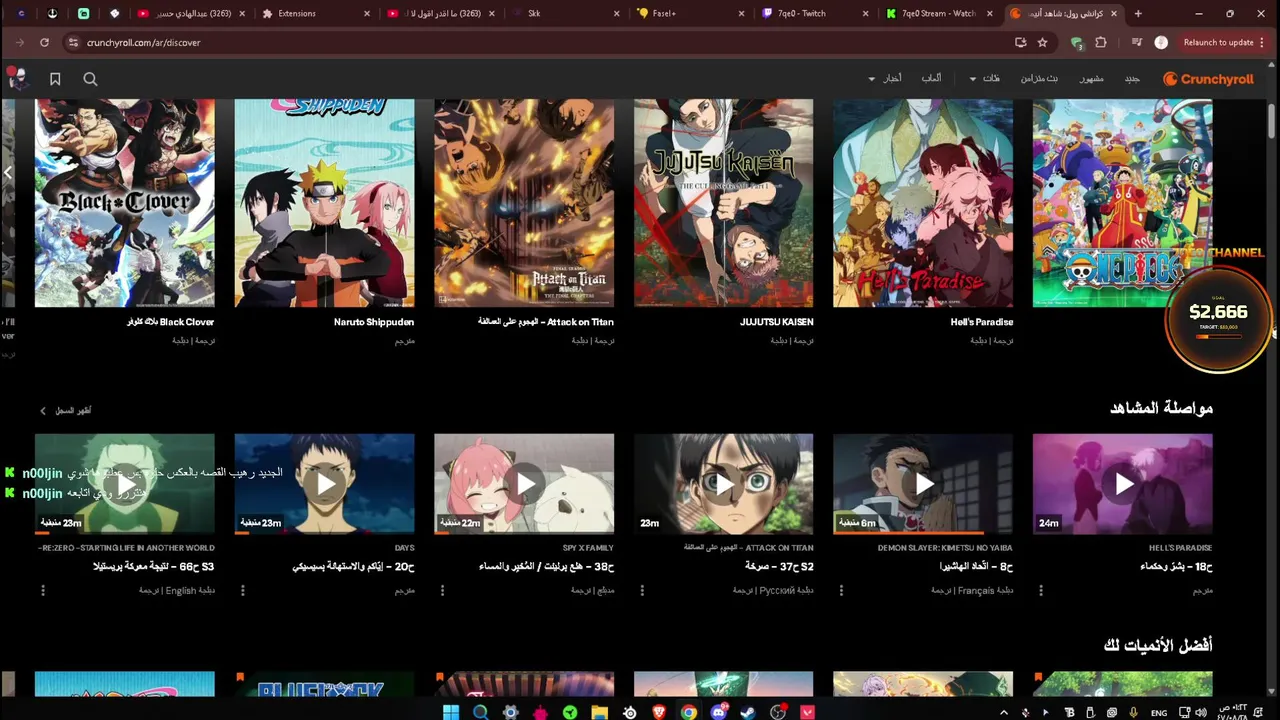The height and width of the screenshot is (720, 1280).
Task: Open the JUJUTSU KAISEN title link
Action: coord(777,322)
